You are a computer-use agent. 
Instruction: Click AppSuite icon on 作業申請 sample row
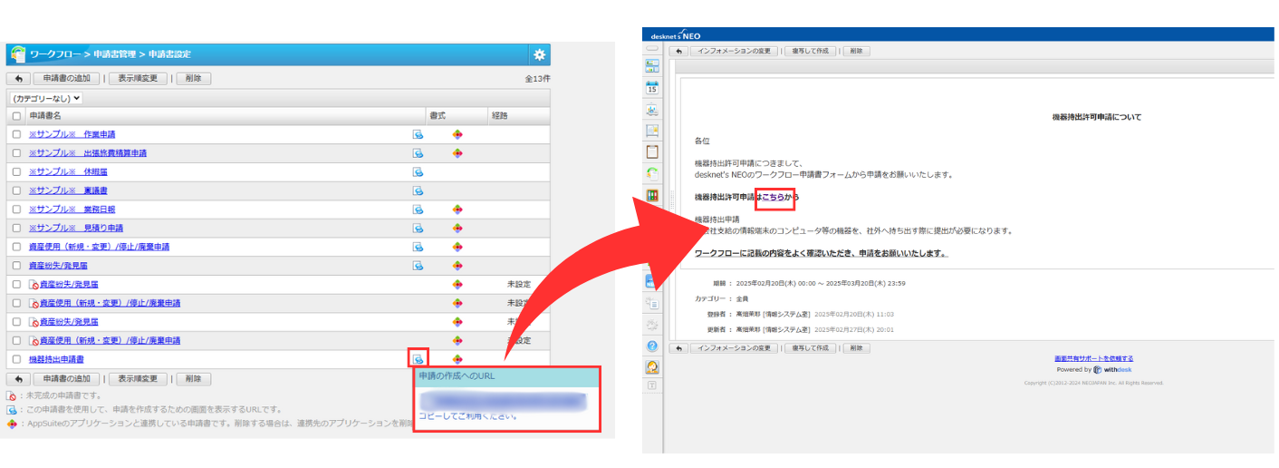(x=457, y=134)
